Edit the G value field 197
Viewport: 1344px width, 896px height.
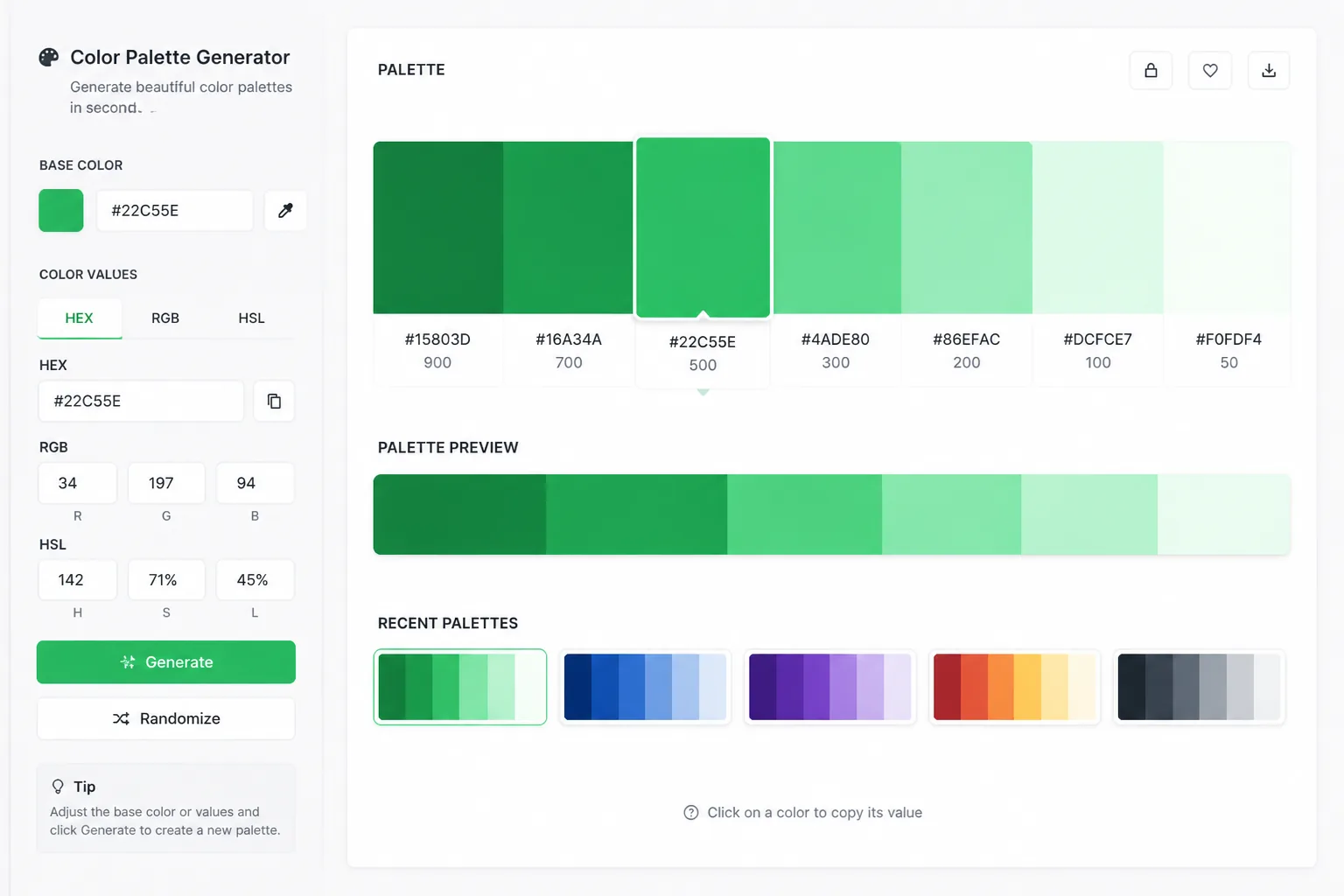tap(166, 483)
